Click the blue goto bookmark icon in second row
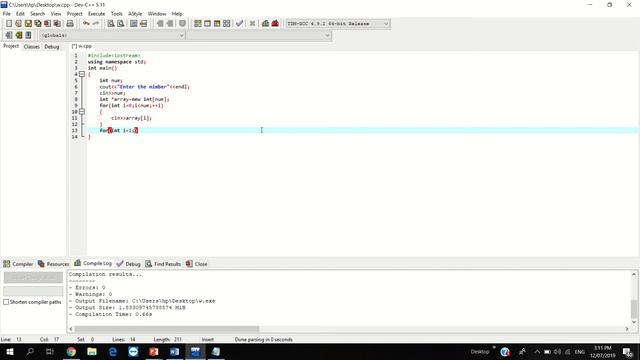 click(x=28, y=36)
